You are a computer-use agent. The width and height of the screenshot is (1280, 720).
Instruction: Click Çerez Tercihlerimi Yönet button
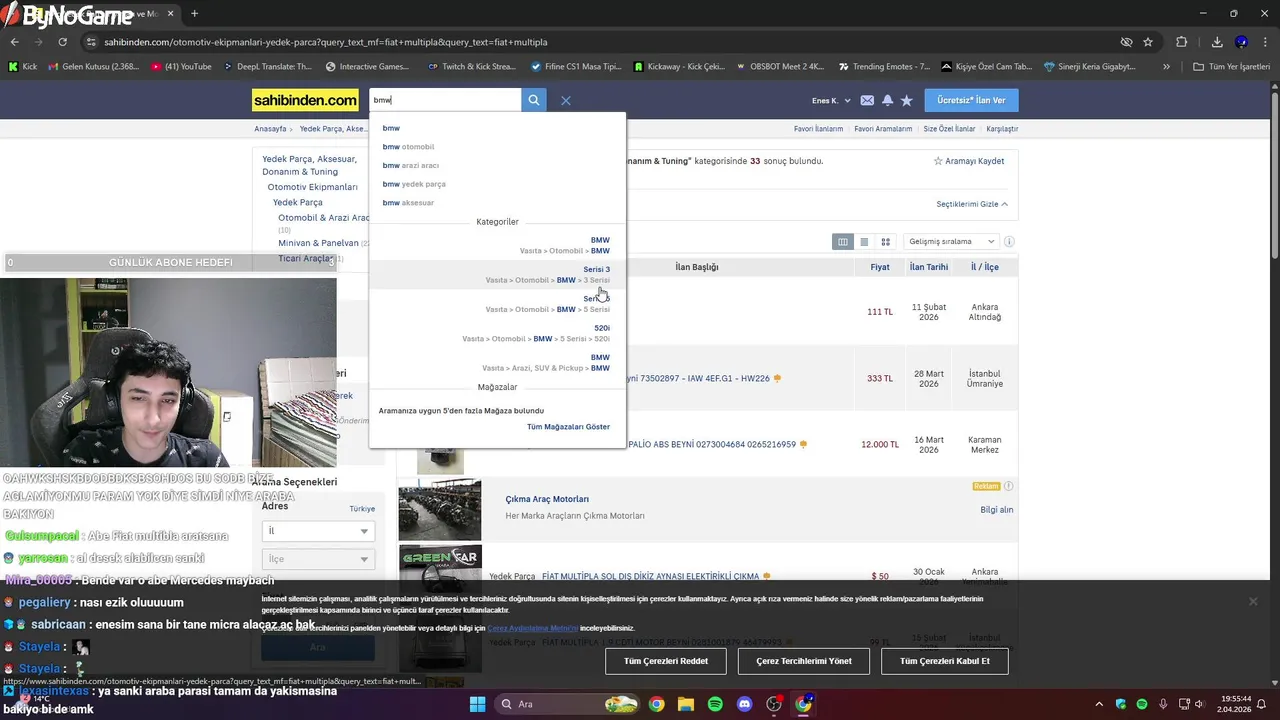pos(804,661)
